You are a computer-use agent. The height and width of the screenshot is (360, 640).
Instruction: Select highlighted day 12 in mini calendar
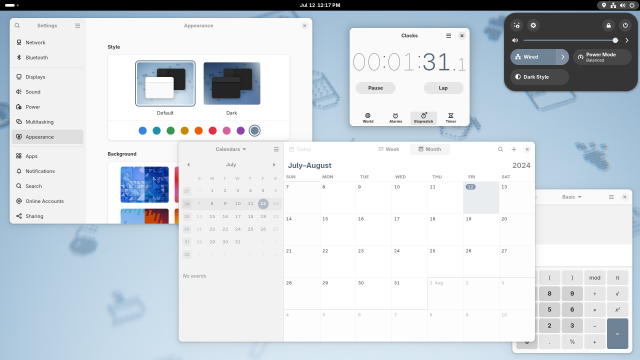pos(263,203)
